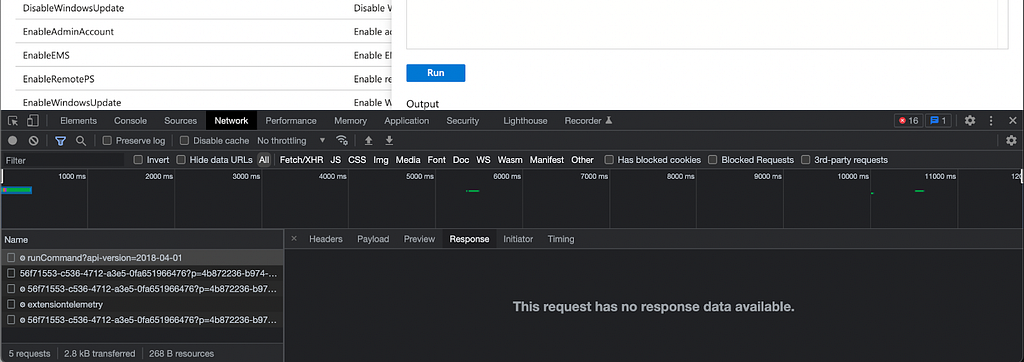Open DevTools settings gear

970,121
